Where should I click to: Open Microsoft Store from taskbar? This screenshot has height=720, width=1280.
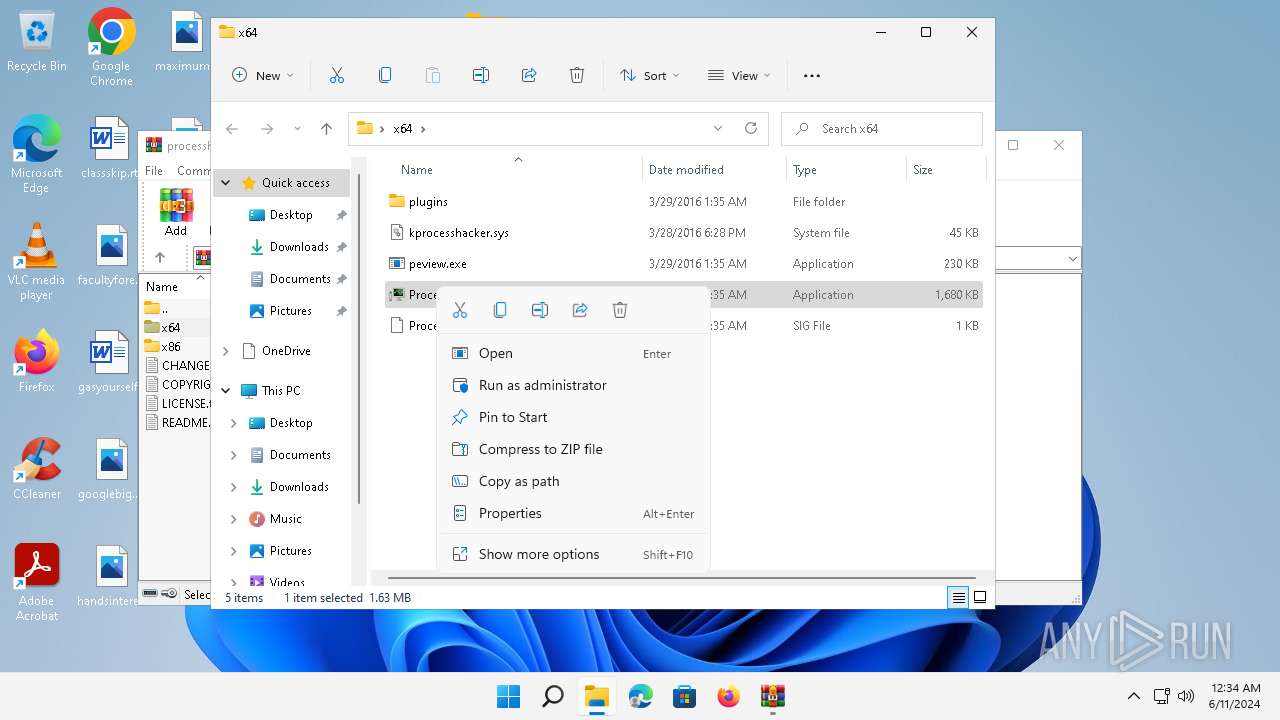[x=684, y=696]
